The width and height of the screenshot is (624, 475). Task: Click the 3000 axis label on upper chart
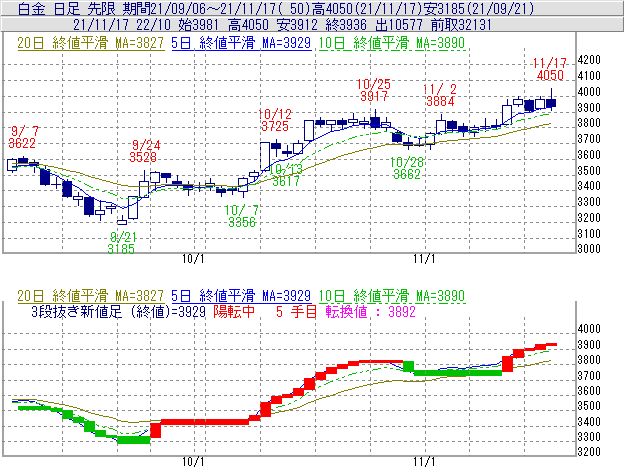589,249
